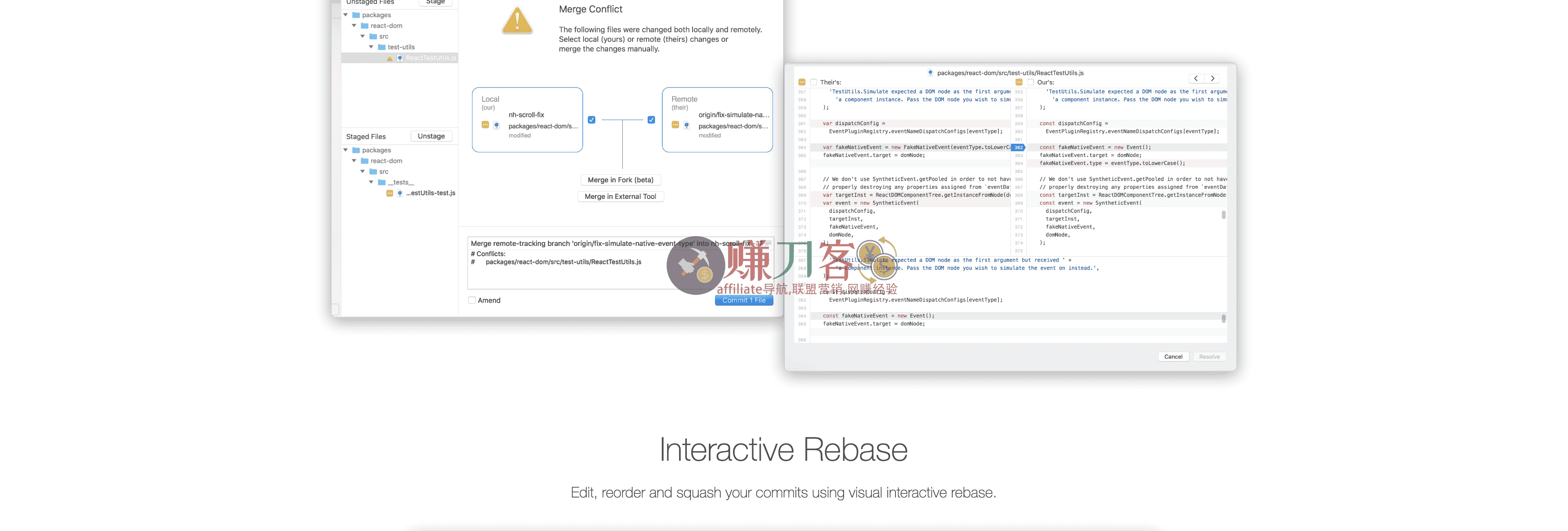The height and width of the screenshot is (531, 1568).
Task: Go to previous conflict with left arrow
Action: click(x=1196, y=78)
